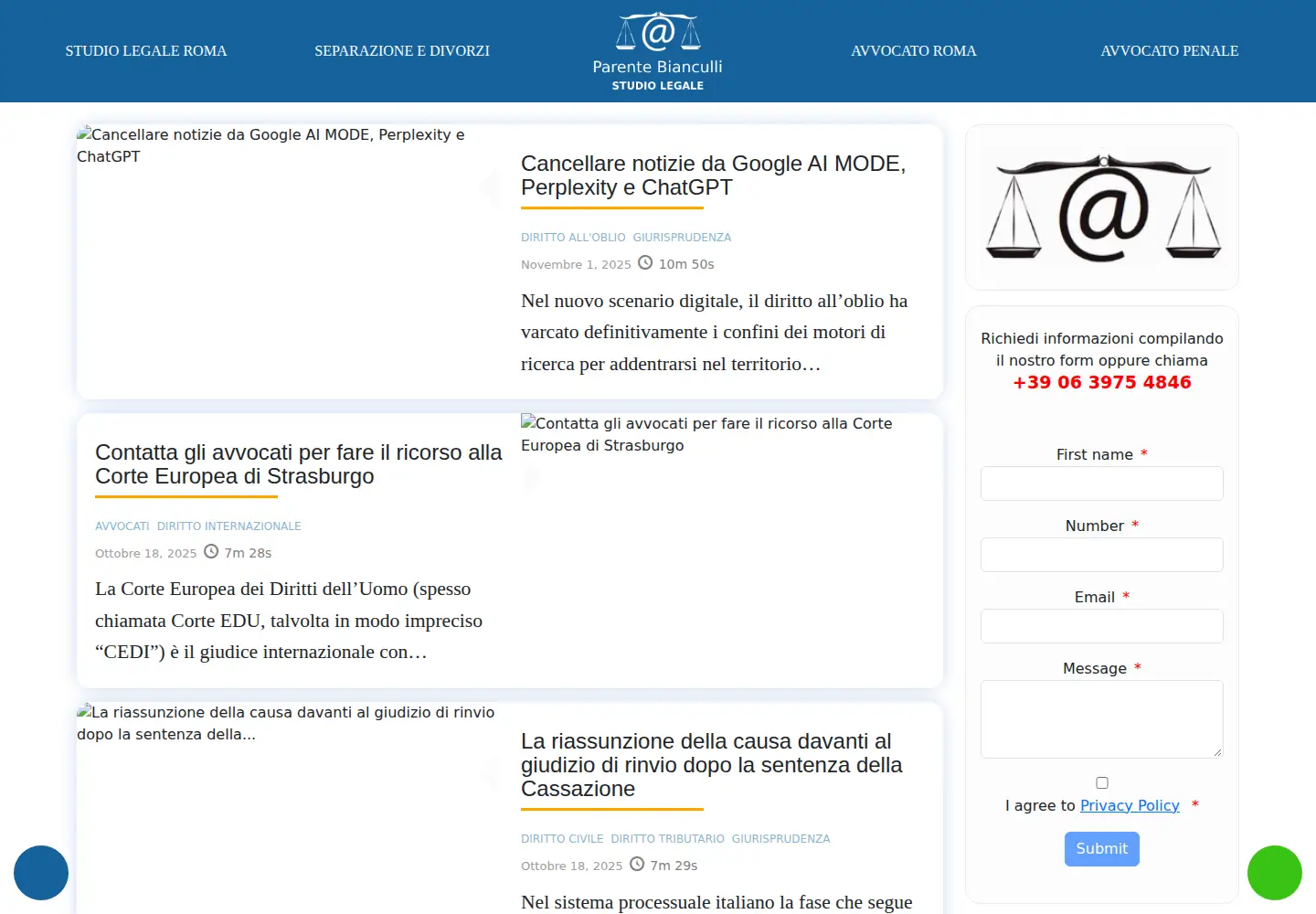
Task: Open the Diritto Internazionale category tag
Action: 228,526
